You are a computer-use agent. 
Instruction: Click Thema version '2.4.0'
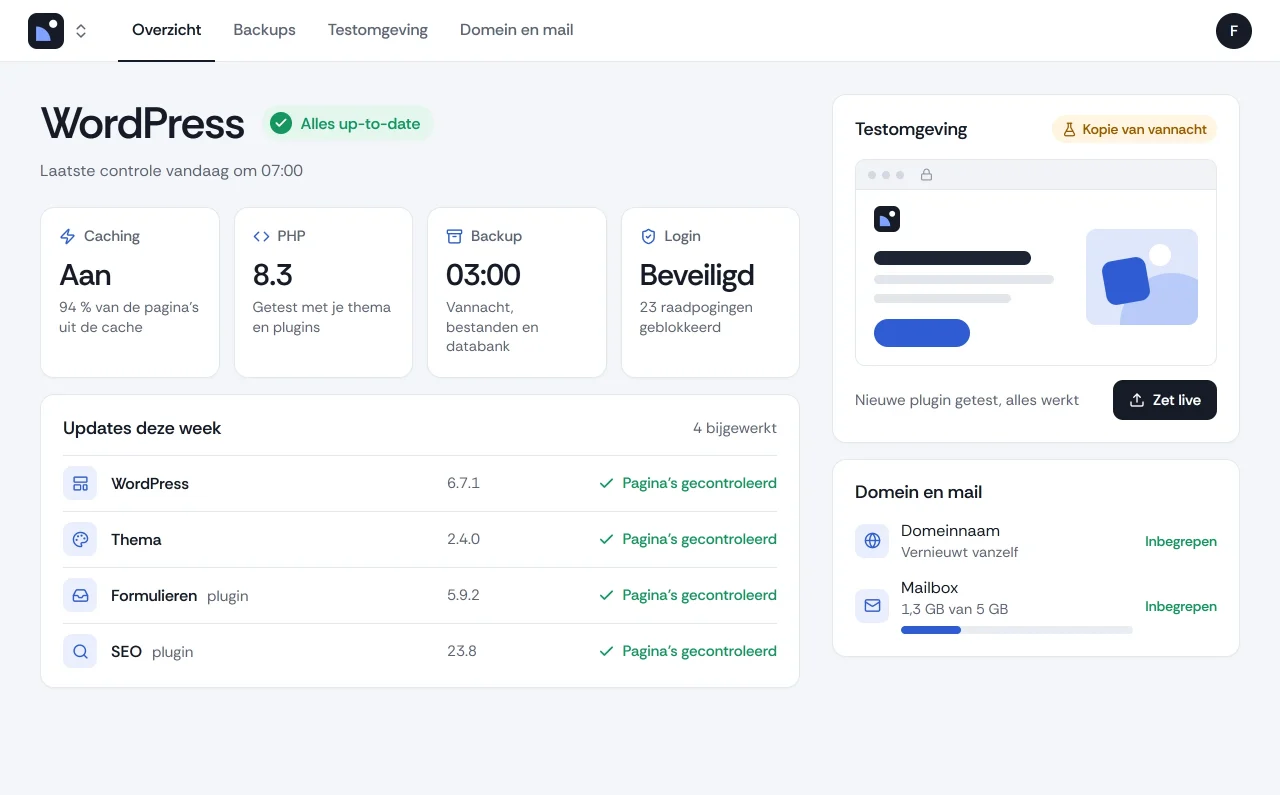[463, 540]
